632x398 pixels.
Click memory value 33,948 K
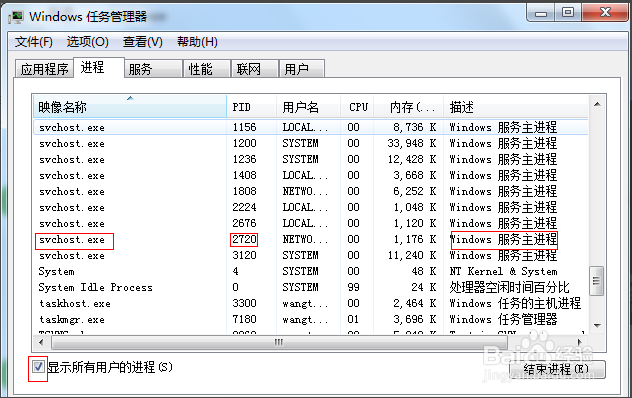412,143
